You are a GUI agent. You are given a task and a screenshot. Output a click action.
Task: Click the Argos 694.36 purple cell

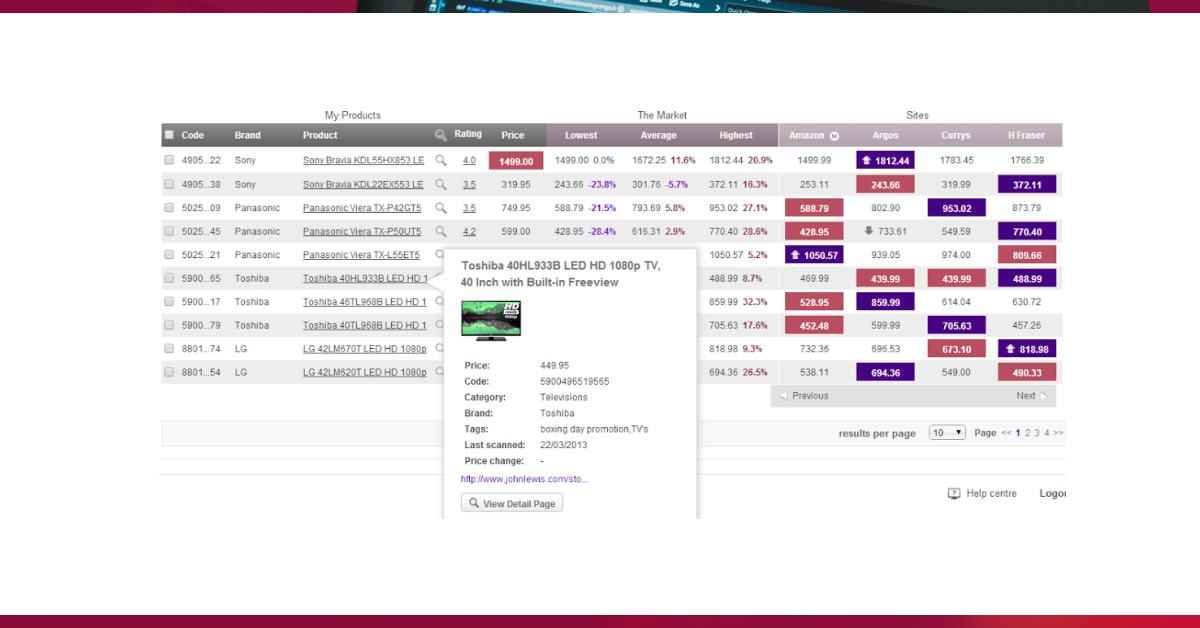885,372
